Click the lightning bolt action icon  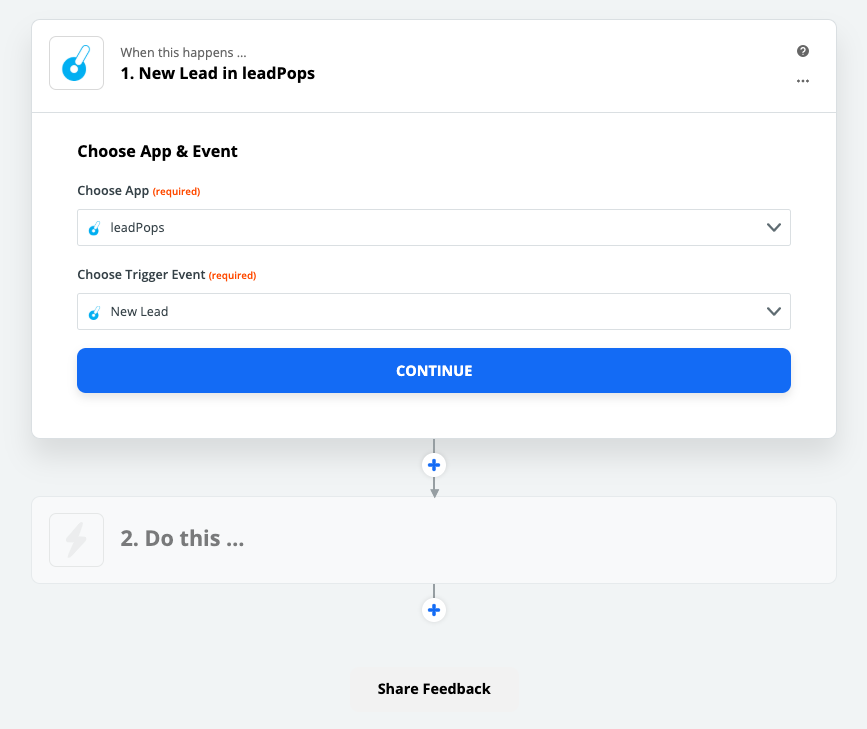(76, 540)
